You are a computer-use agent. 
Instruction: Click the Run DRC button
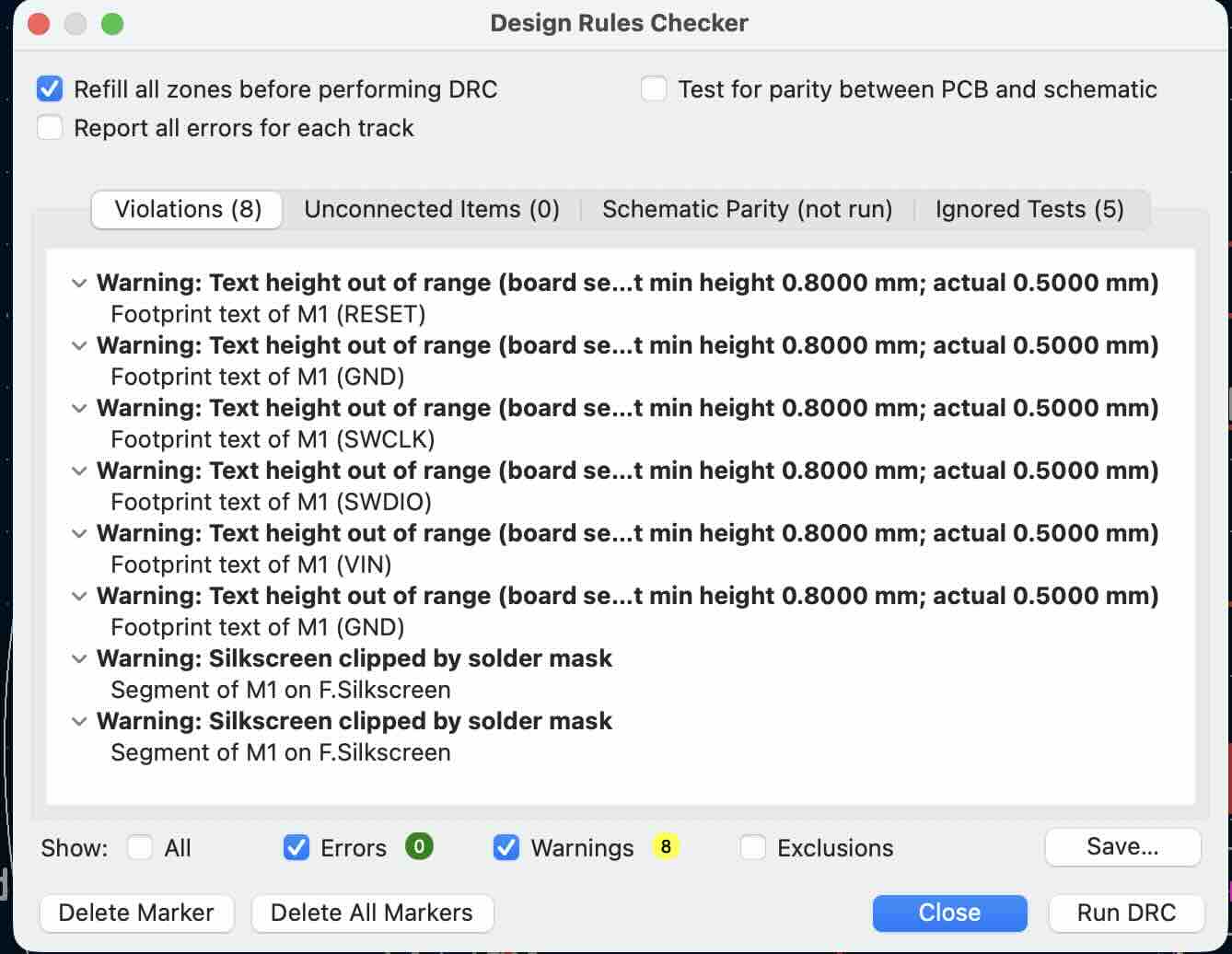point(1125,913)
